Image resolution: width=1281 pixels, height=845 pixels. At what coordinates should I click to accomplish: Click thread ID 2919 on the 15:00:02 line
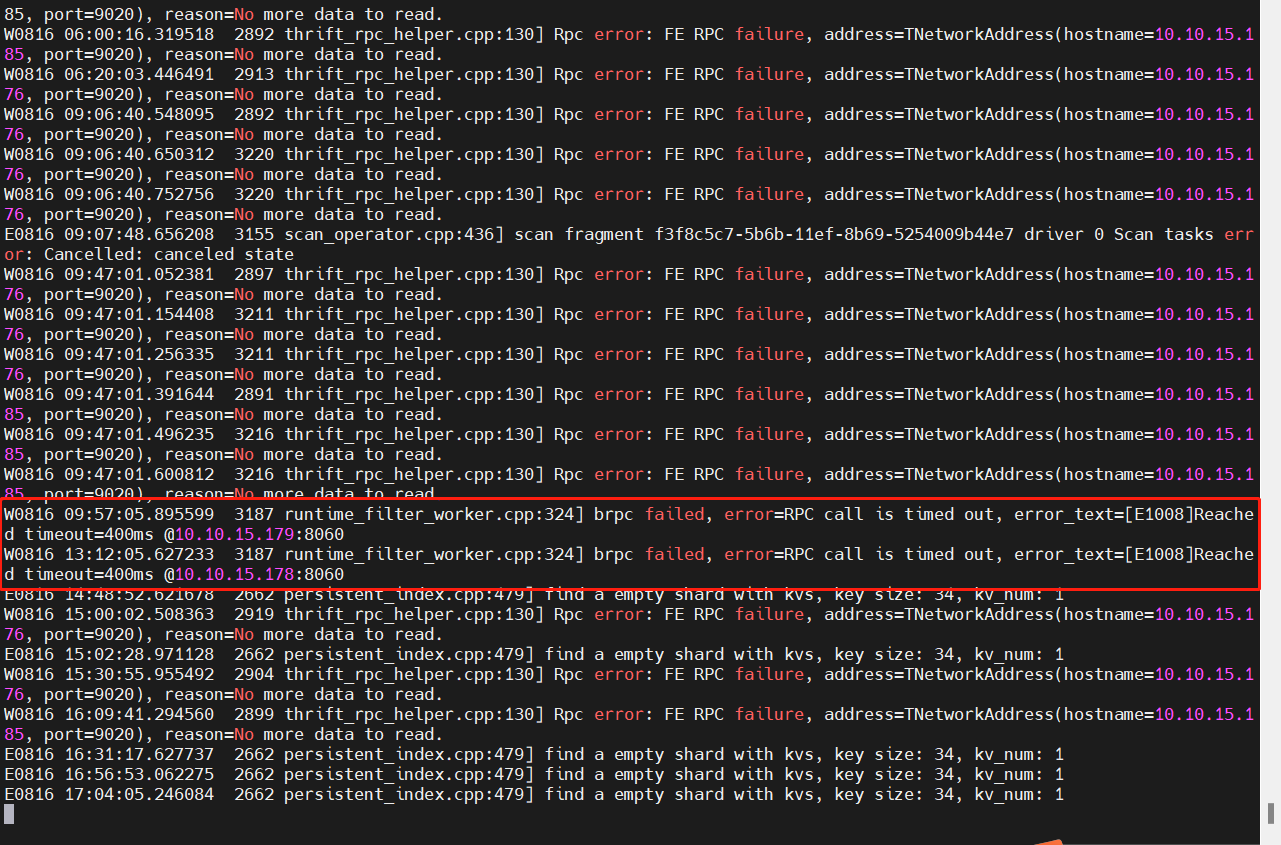click(x=254, y=614)
